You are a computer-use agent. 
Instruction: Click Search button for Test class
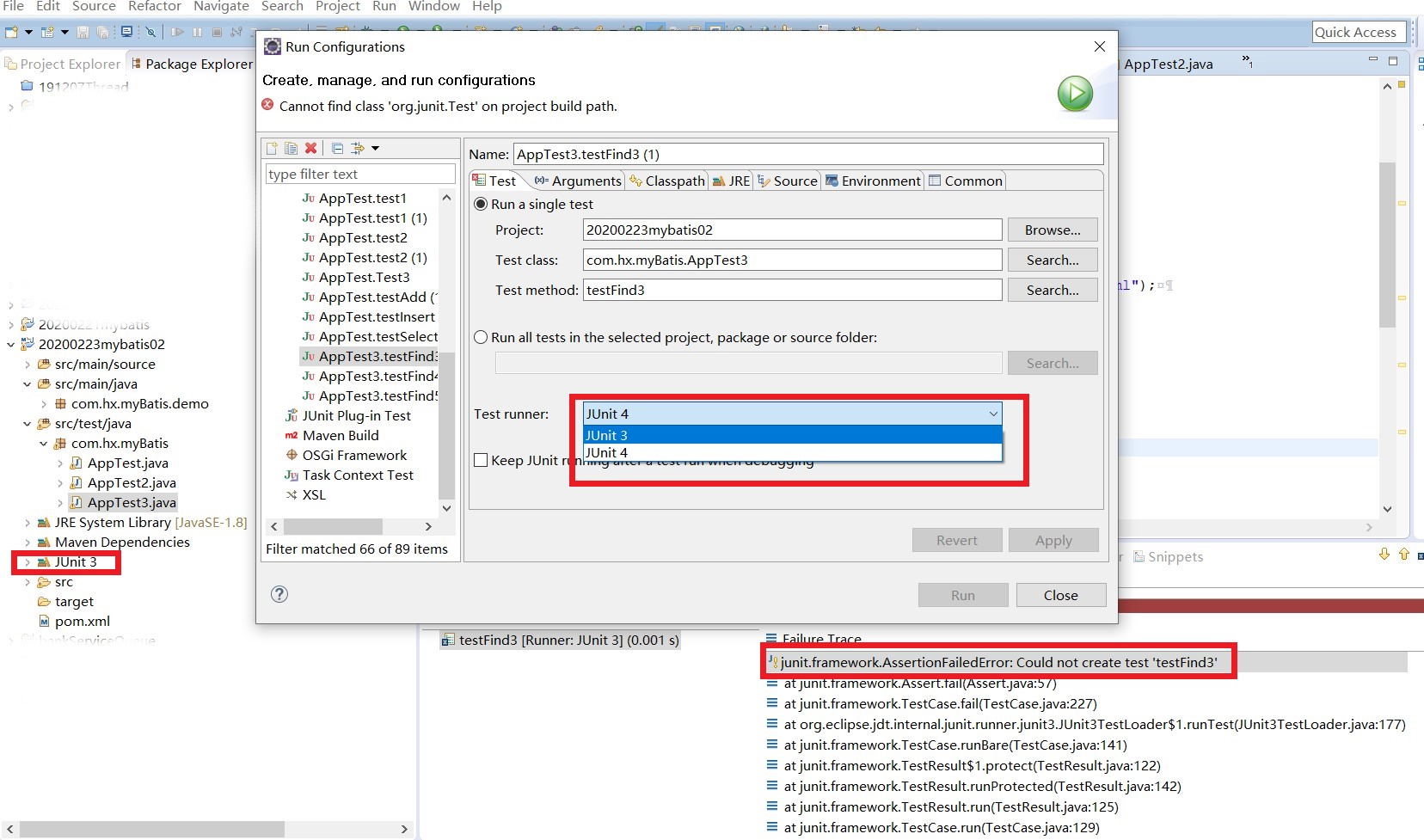(1053, 260)
